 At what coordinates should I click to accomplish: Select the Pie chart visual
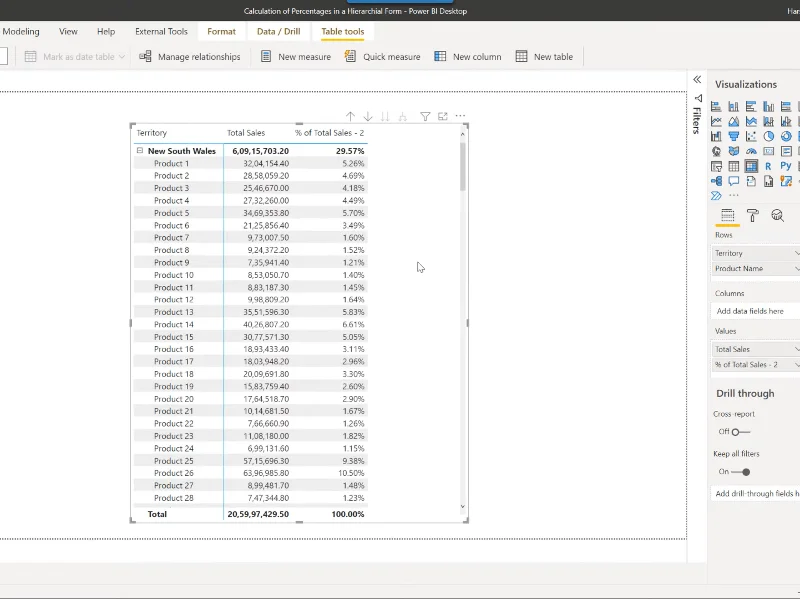tap(768, 136)
